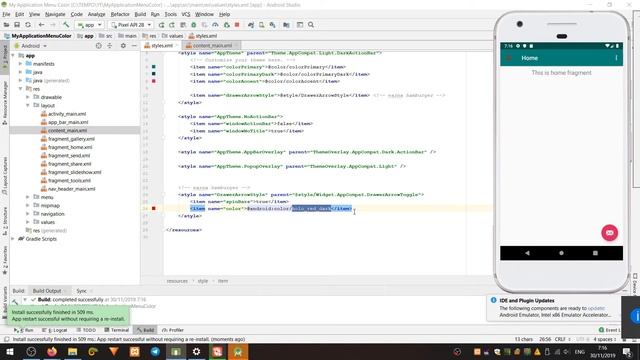The image size is (640, 360).
Task: Click the Run app icon after device dropdown
Action: [162, 25]
